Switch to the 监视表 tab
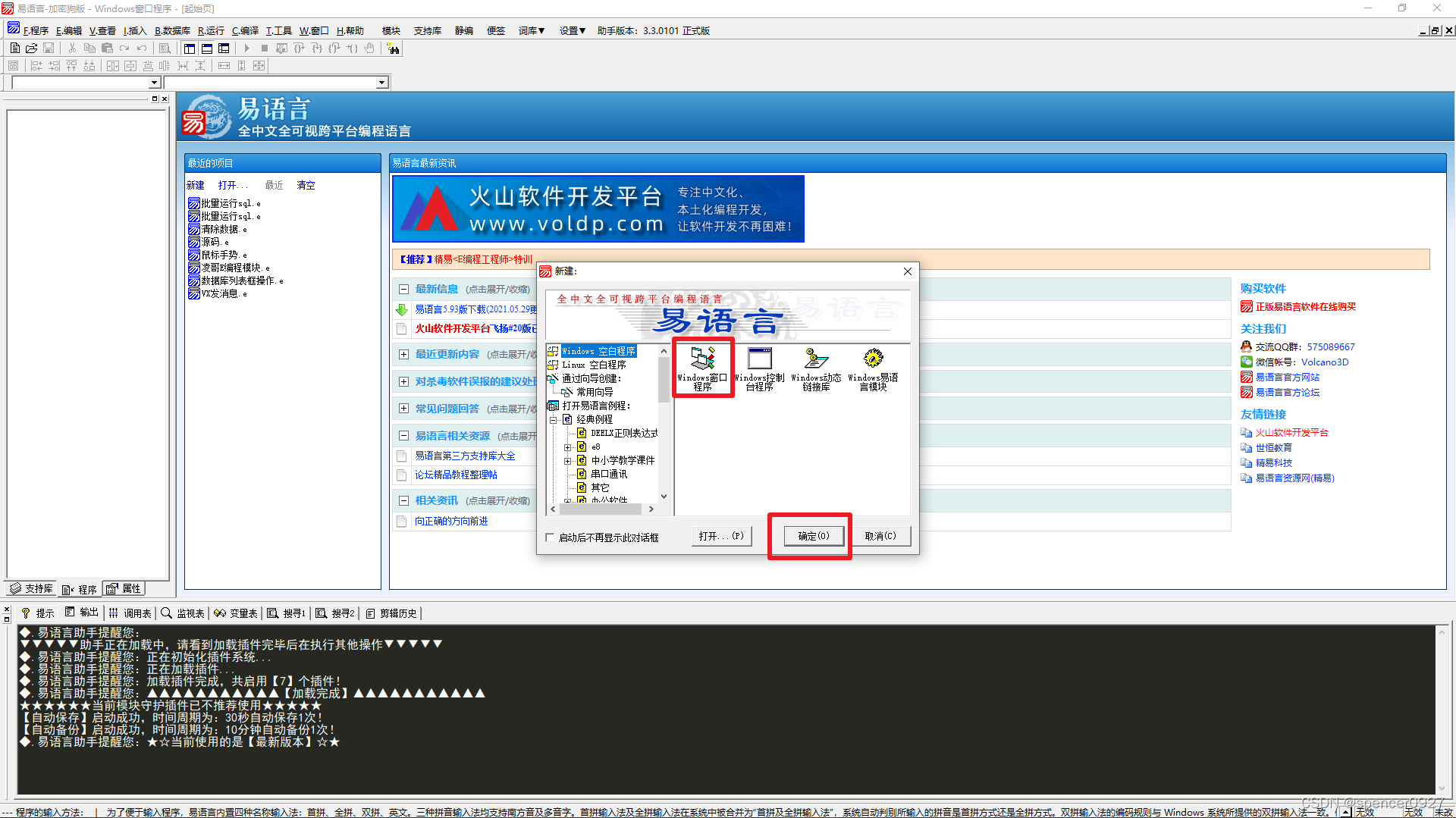1456x818 pixels. pos(183,613)
